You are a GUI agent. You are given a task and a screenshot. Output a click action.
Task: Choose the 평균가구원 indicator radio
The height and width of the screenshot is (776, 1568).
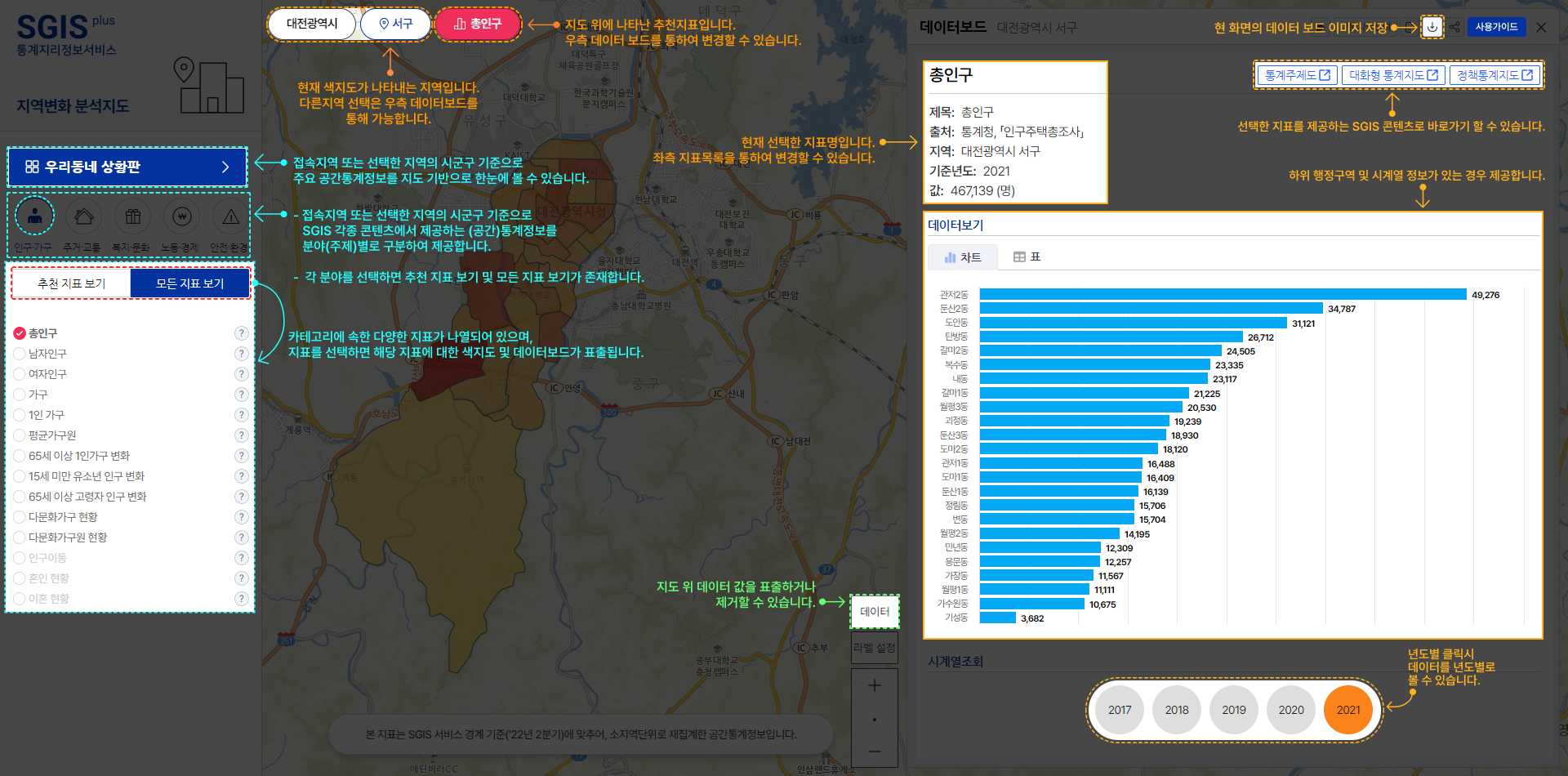click(20, 435)
